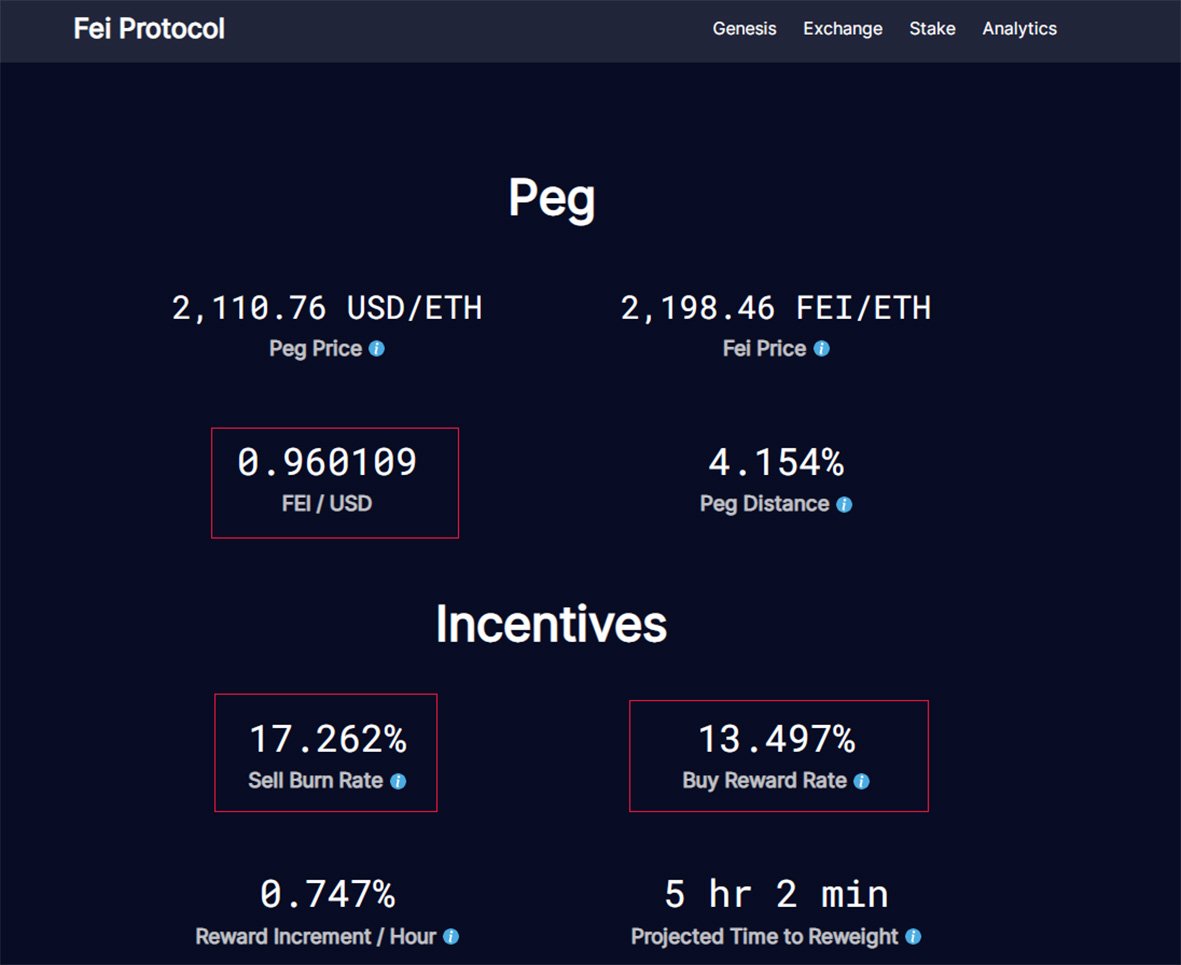Image resolution: width=1181 pixels, height=965 pixels.
Task: Open the Stake navigation link
Action: click(x=932, y=29)
